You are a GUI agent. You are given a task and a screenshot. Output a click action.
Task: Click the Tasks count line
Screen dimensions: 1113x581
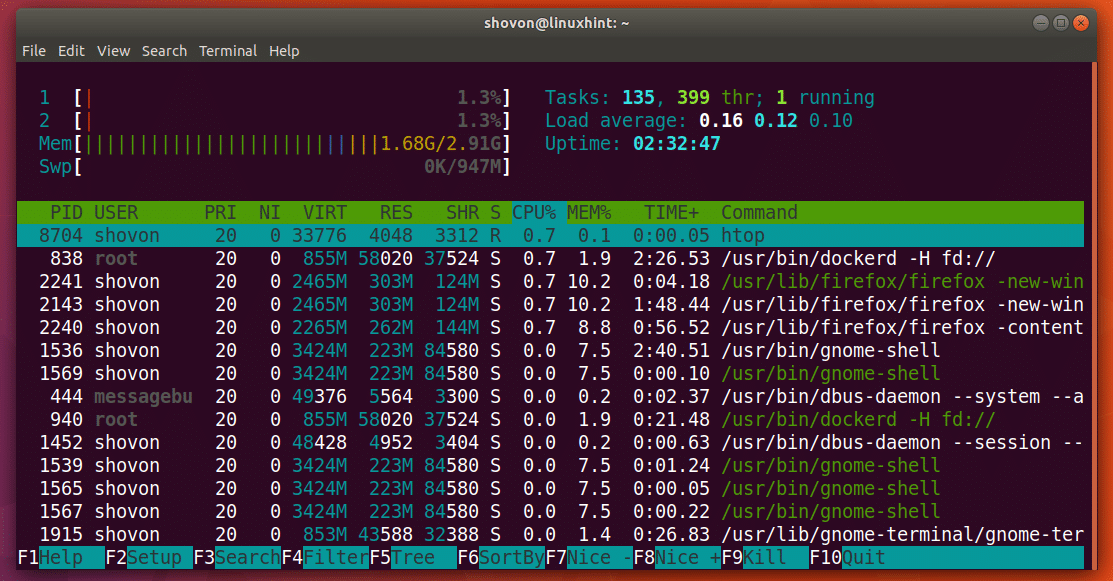click(709, 97)
